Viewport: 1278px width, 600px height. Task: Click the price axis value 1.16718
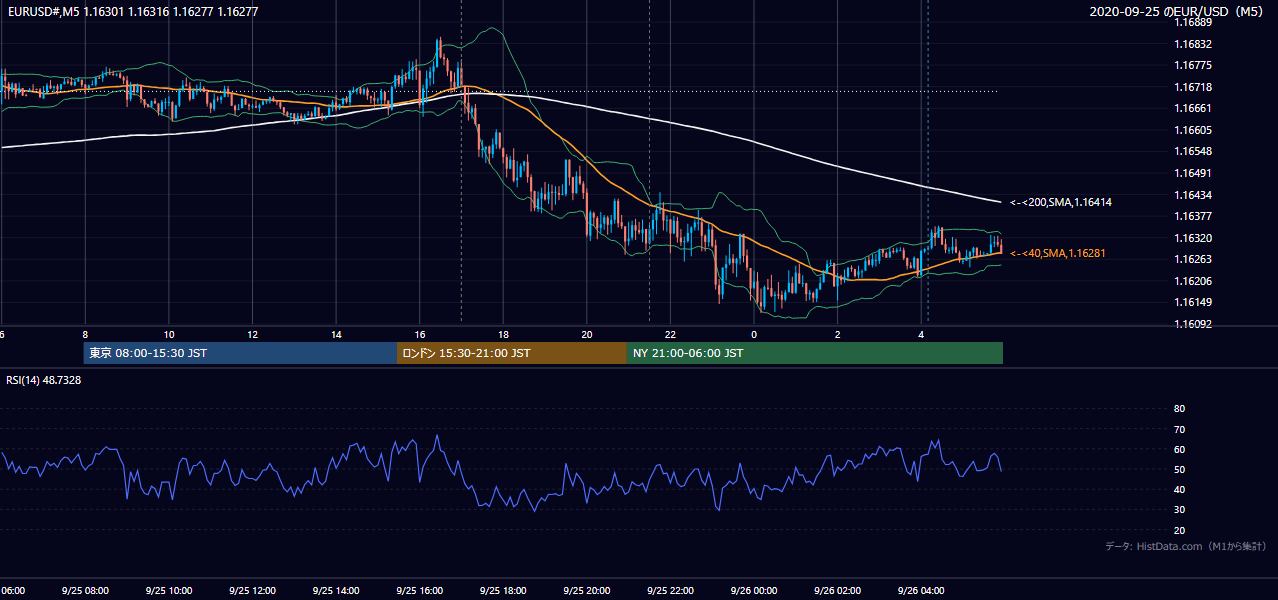coord(1192,87)
